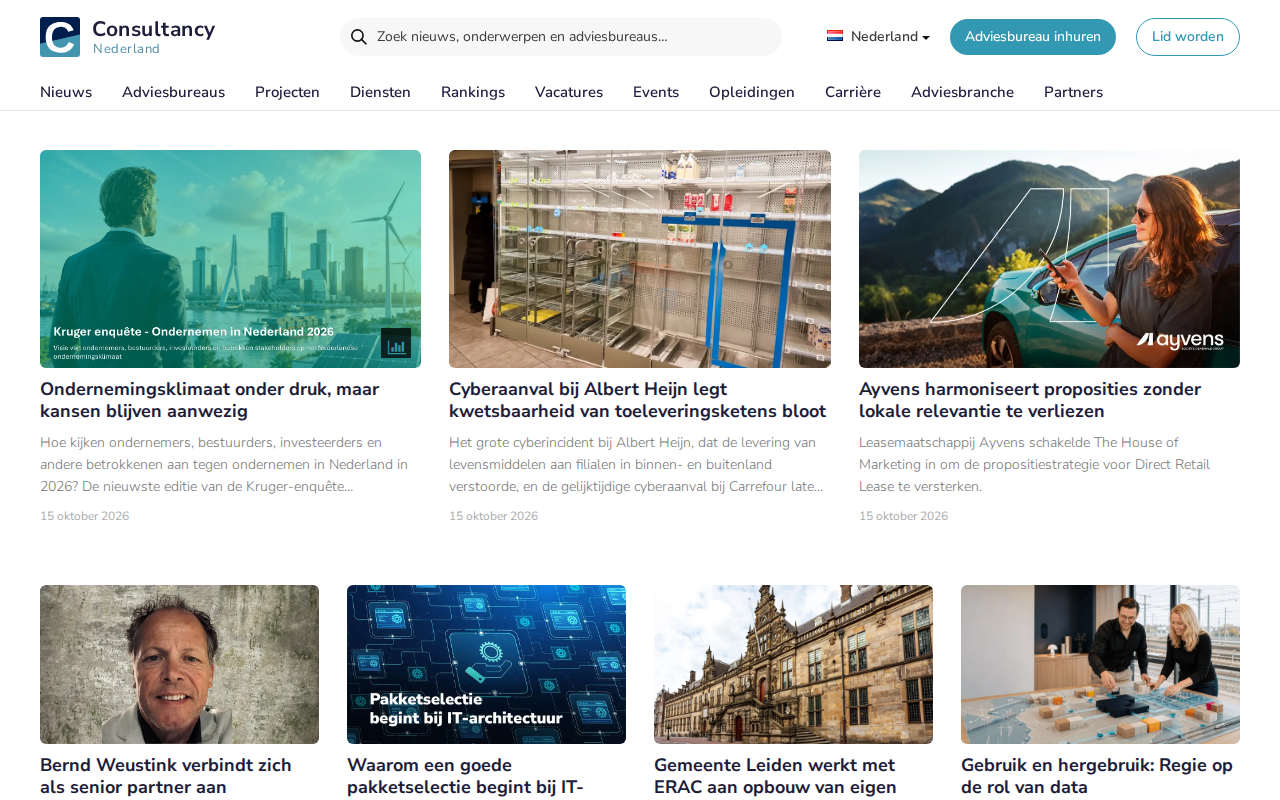Go to the Vacatures section
This screenshot has width=1280, height=800.
(x=569, y=92)
